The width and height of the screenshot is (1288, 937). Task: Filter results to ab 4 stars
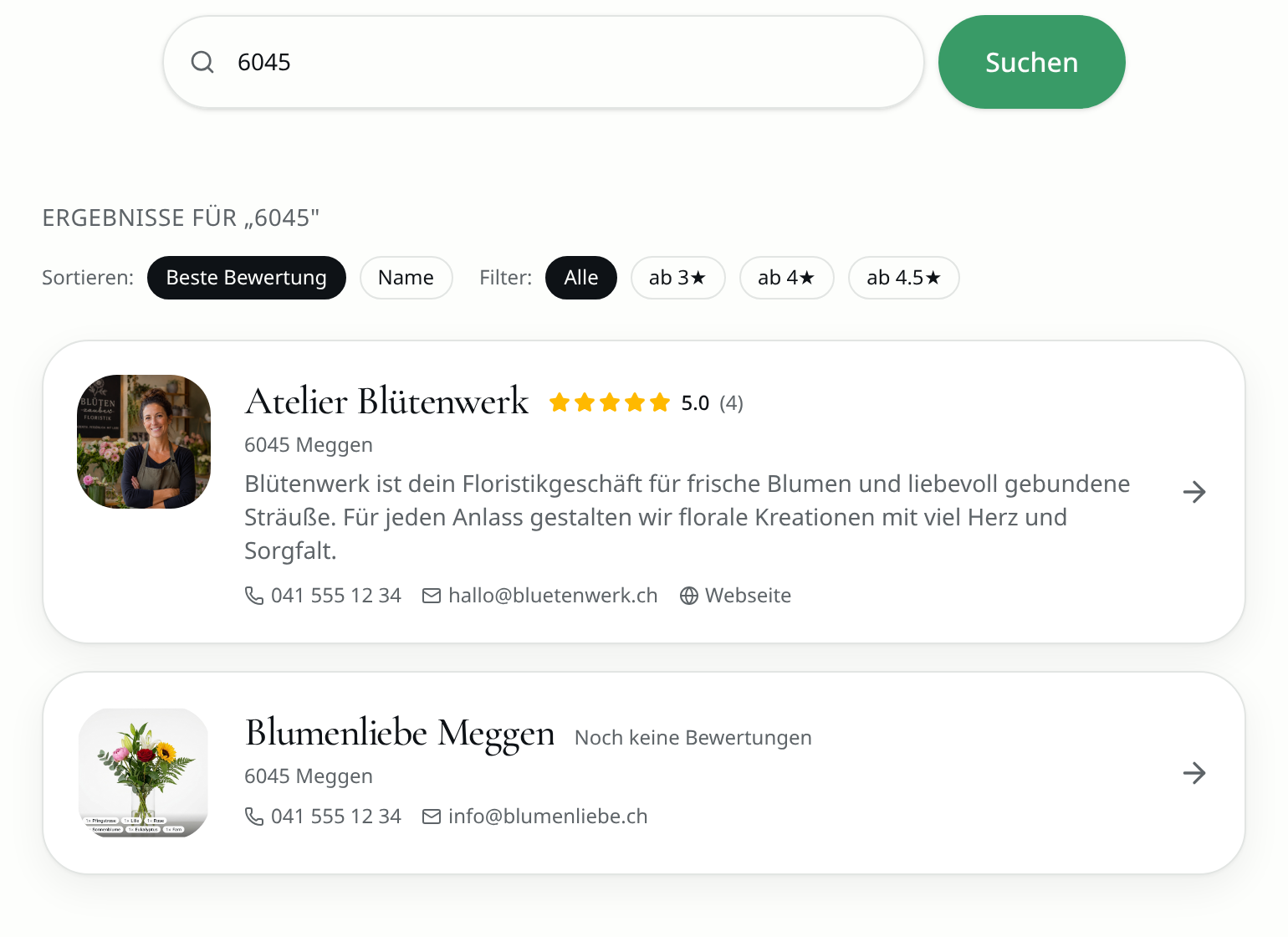pos(786,278)
